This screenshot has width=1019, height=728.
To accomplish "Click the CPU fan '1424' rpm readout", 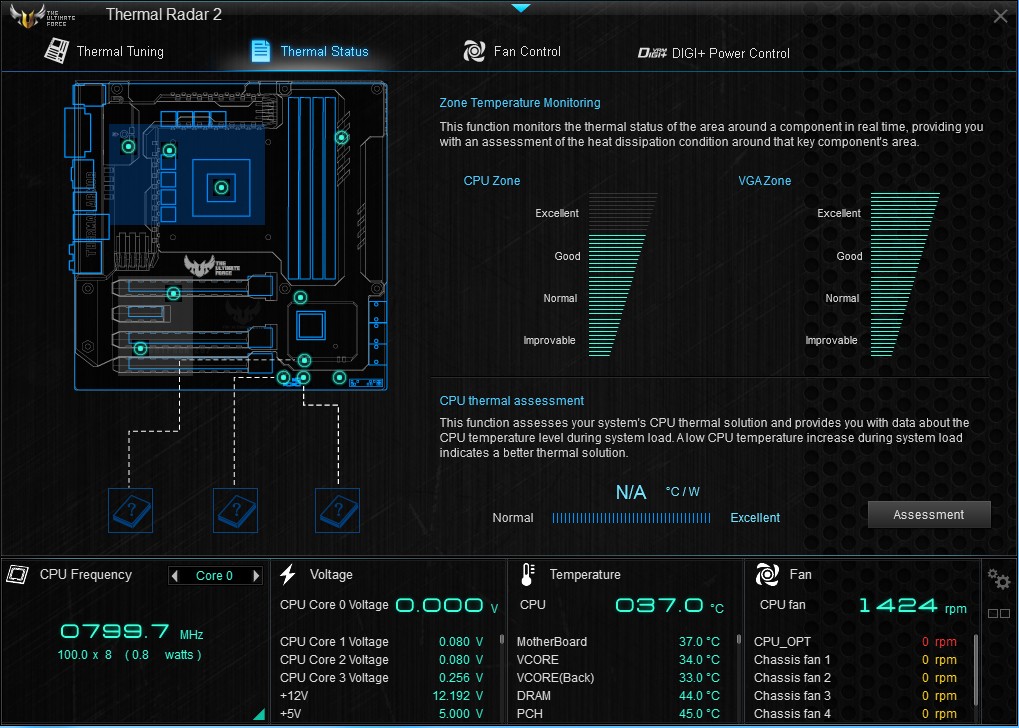I will 898,606.
